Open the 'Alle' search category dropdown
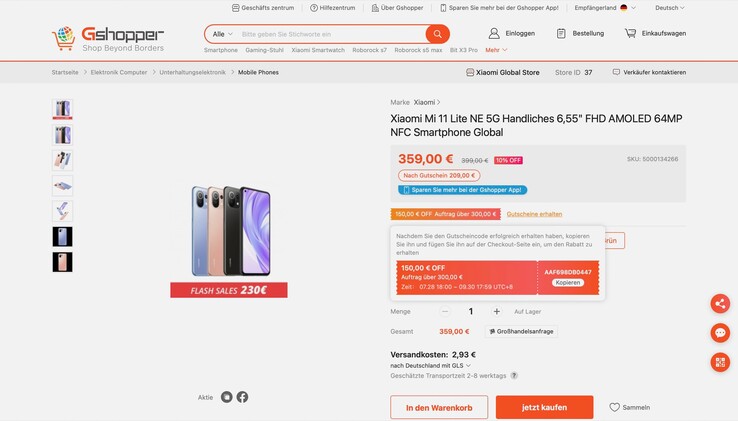 tap(222, 34)
